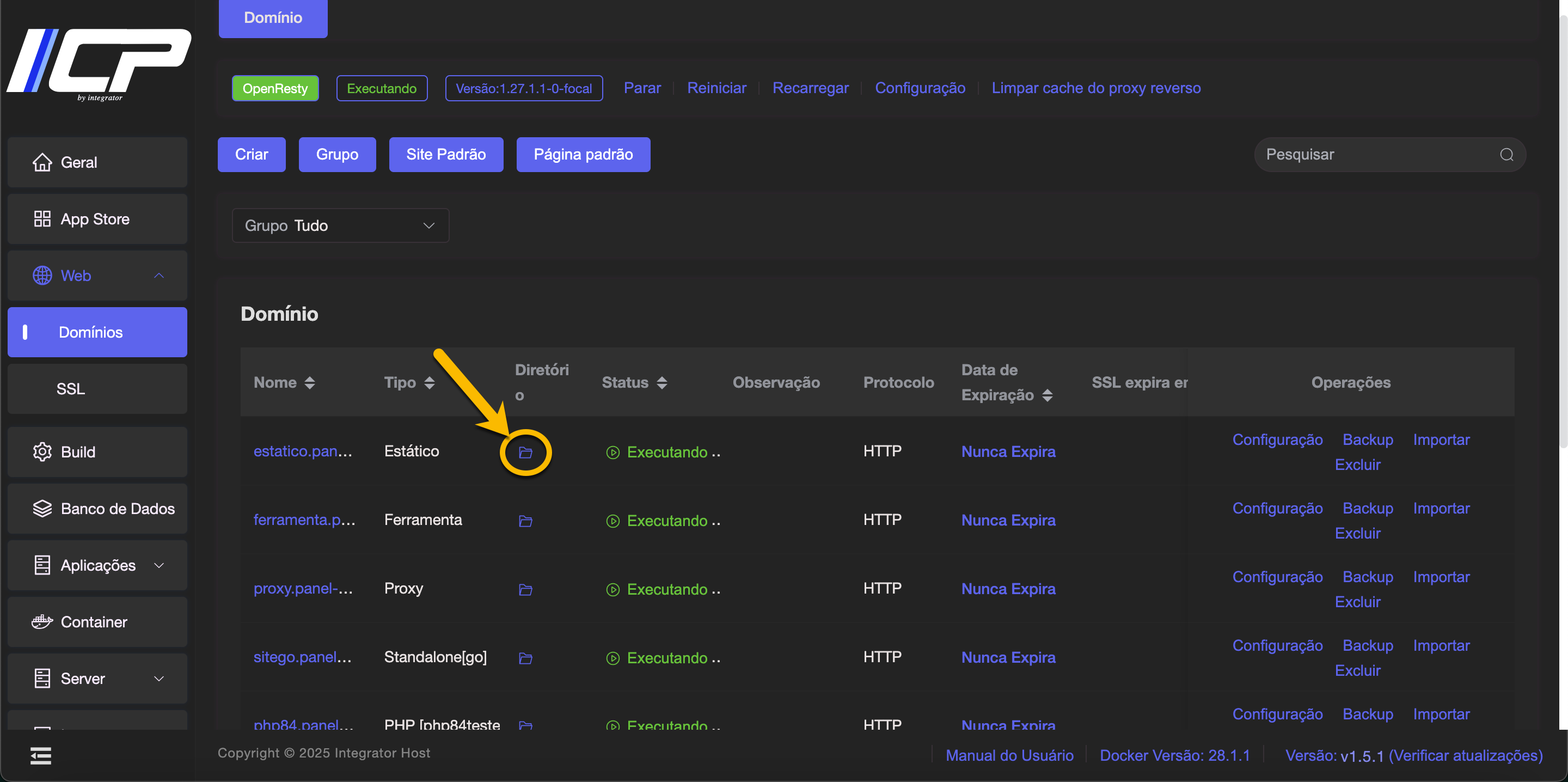Sort table by Tipo column arrows

429,382
